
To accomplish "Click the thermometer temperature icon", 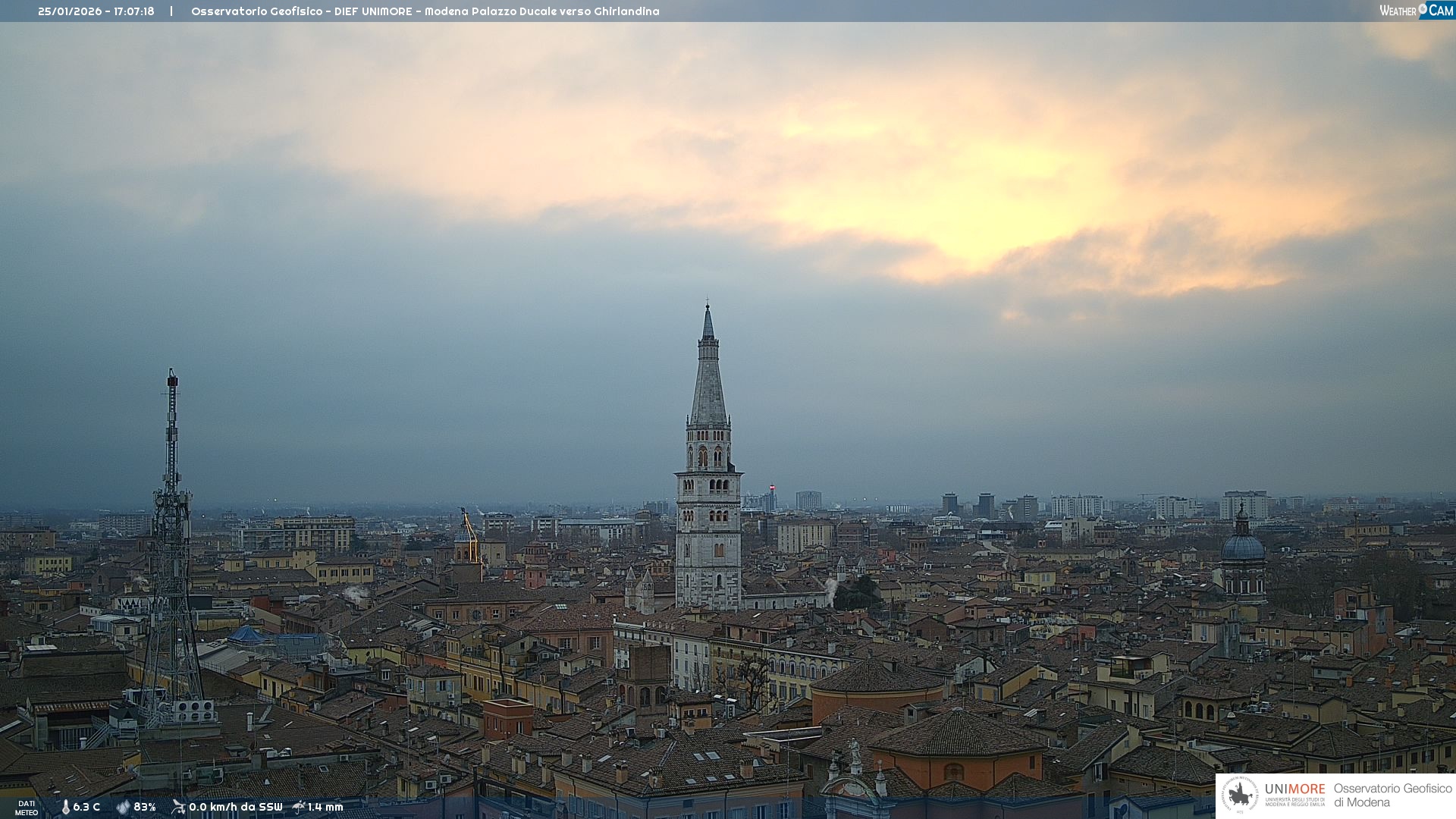I will coord(65,807).
